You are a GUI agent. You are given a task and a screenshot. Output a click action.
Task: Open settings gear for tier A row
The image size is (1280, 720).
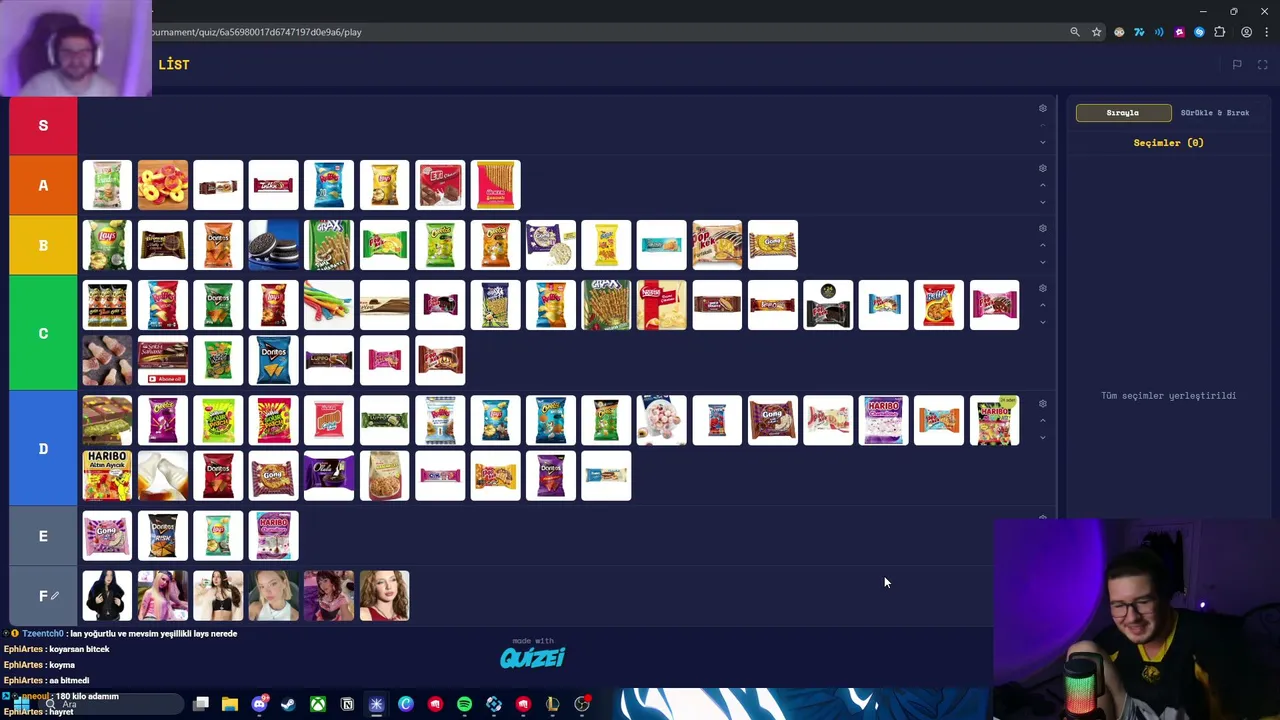click(x=1042, y=168)
